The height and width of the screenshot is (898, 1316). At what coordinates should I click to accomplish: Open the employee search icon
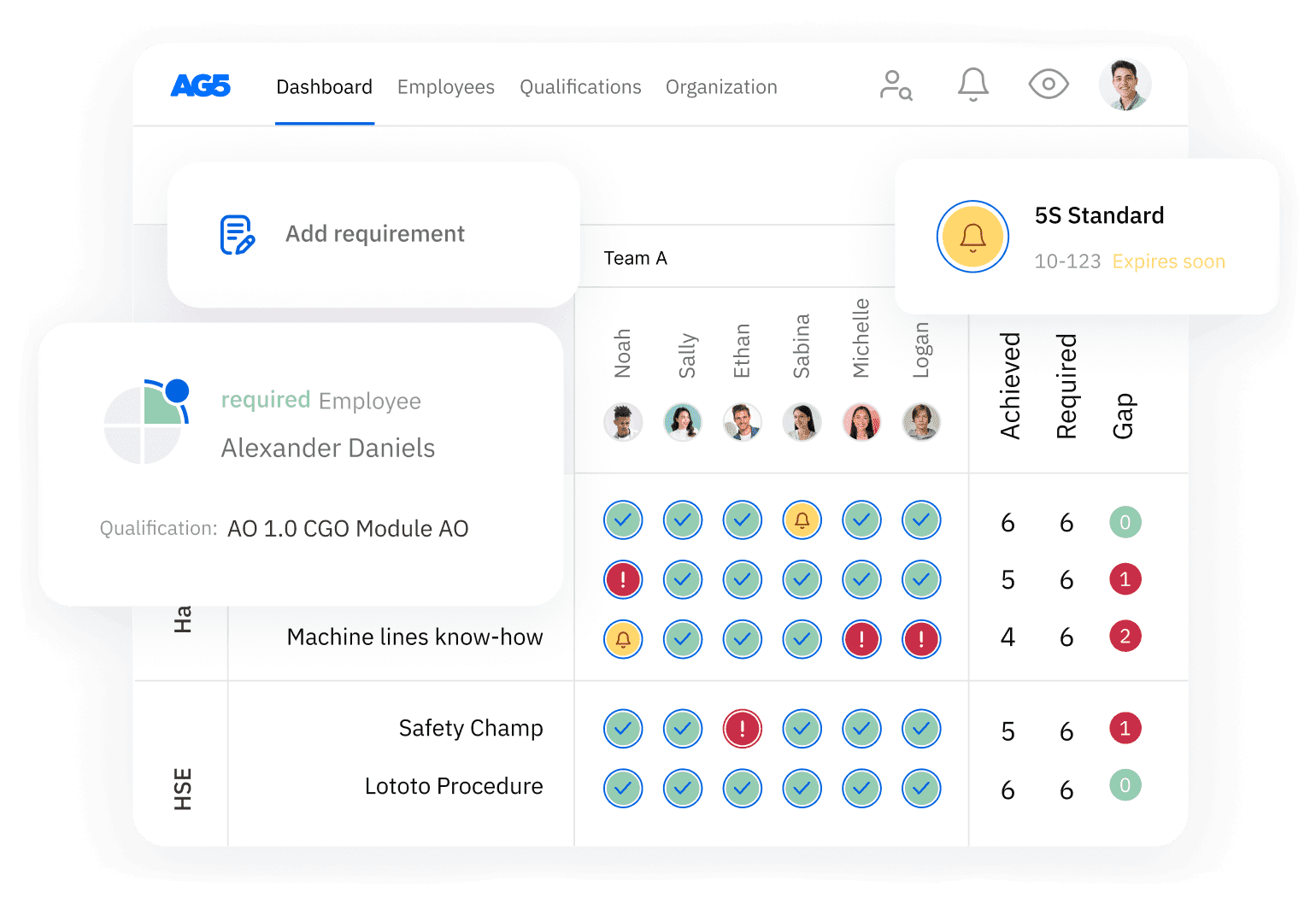[896, 85]
